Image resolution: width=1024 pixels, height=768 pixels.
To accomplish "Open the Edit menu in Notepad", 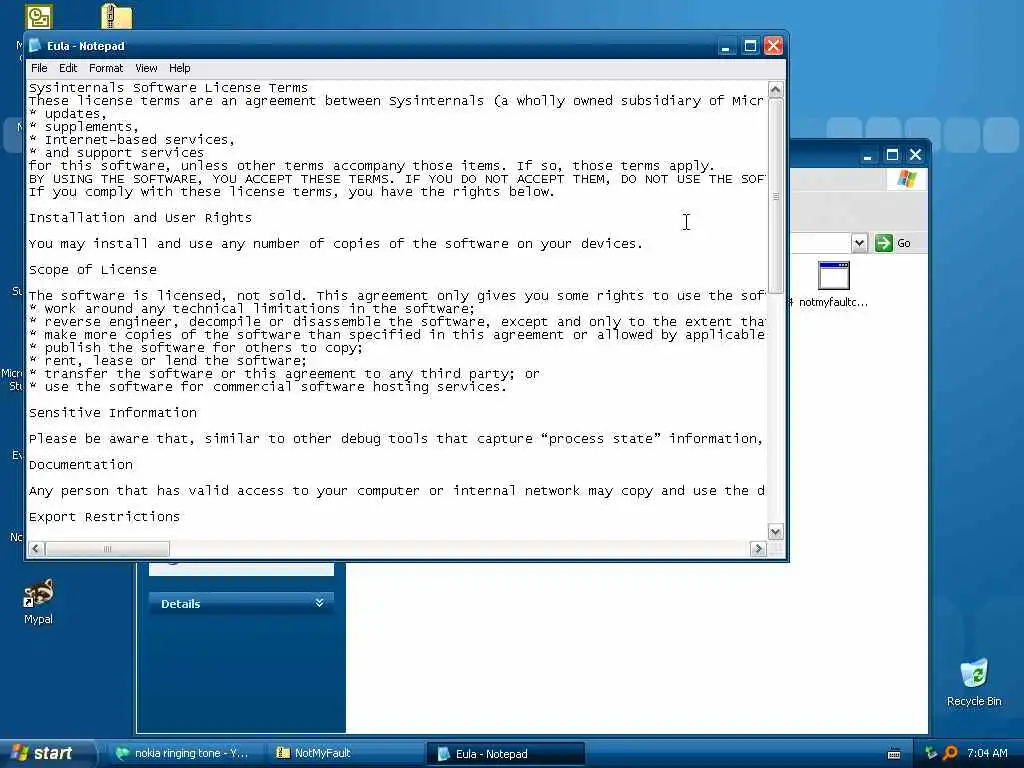I will (x=68, y=68).
